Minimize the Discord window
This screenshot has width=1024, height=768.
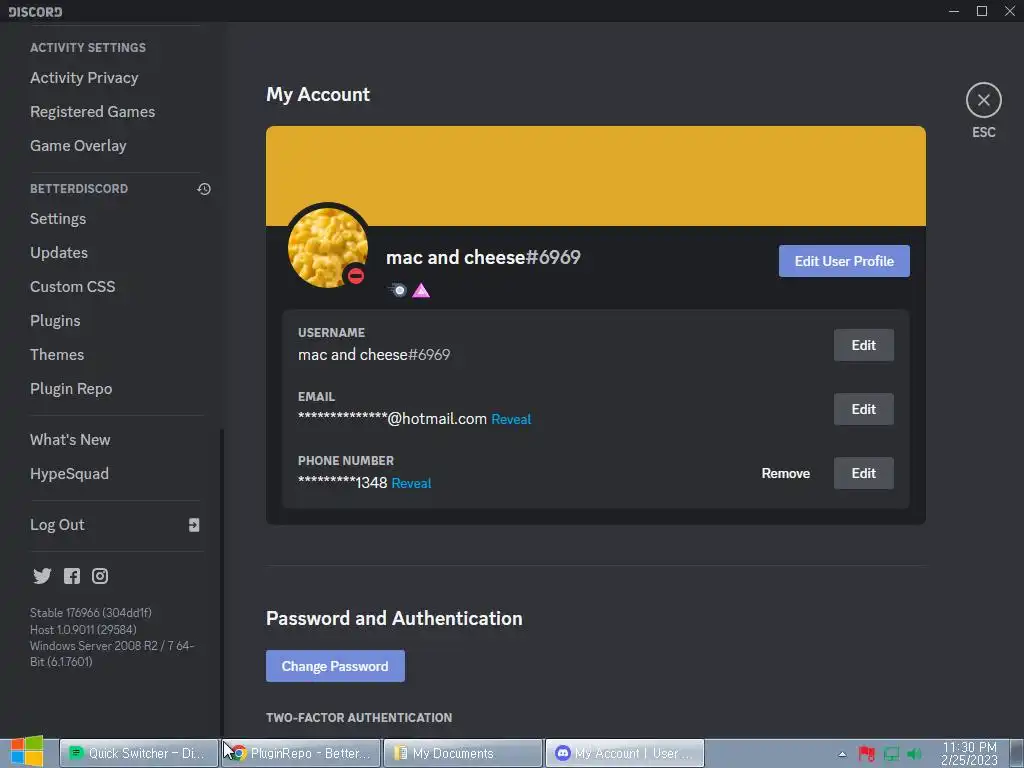point(954,11)
